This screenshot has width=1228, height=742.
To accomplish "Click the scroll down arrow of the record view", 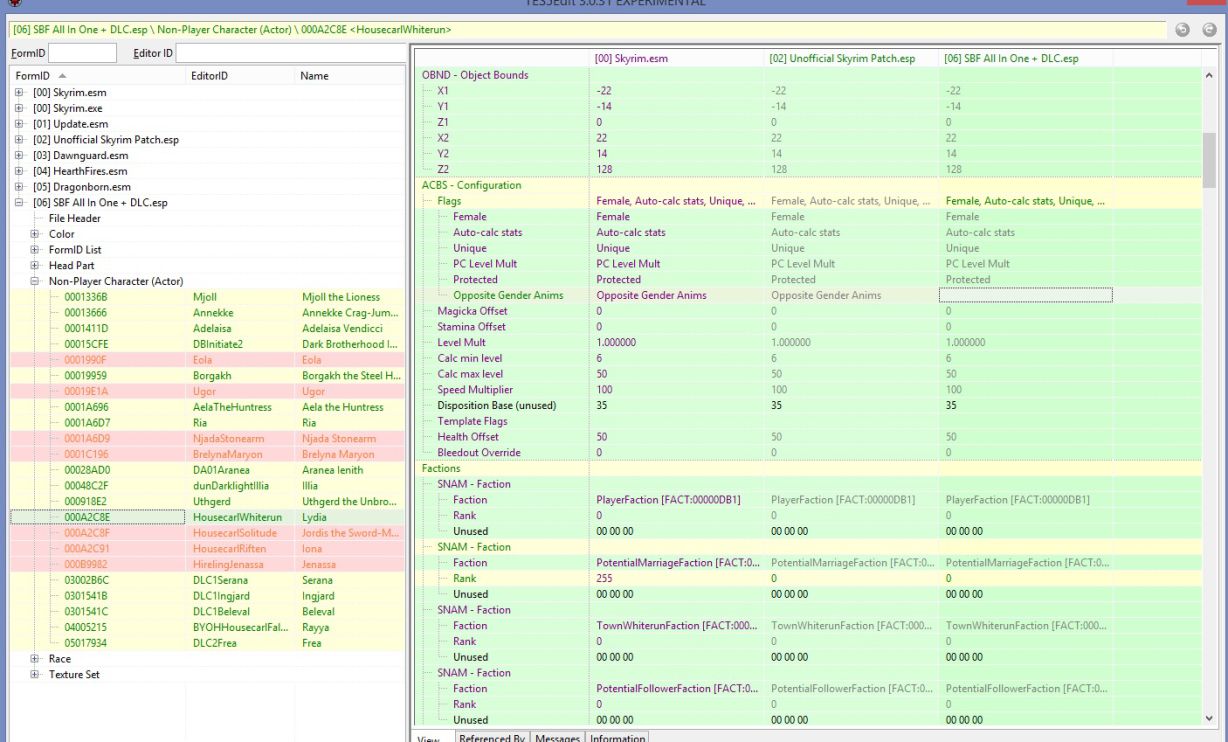I will (1209, 718).
